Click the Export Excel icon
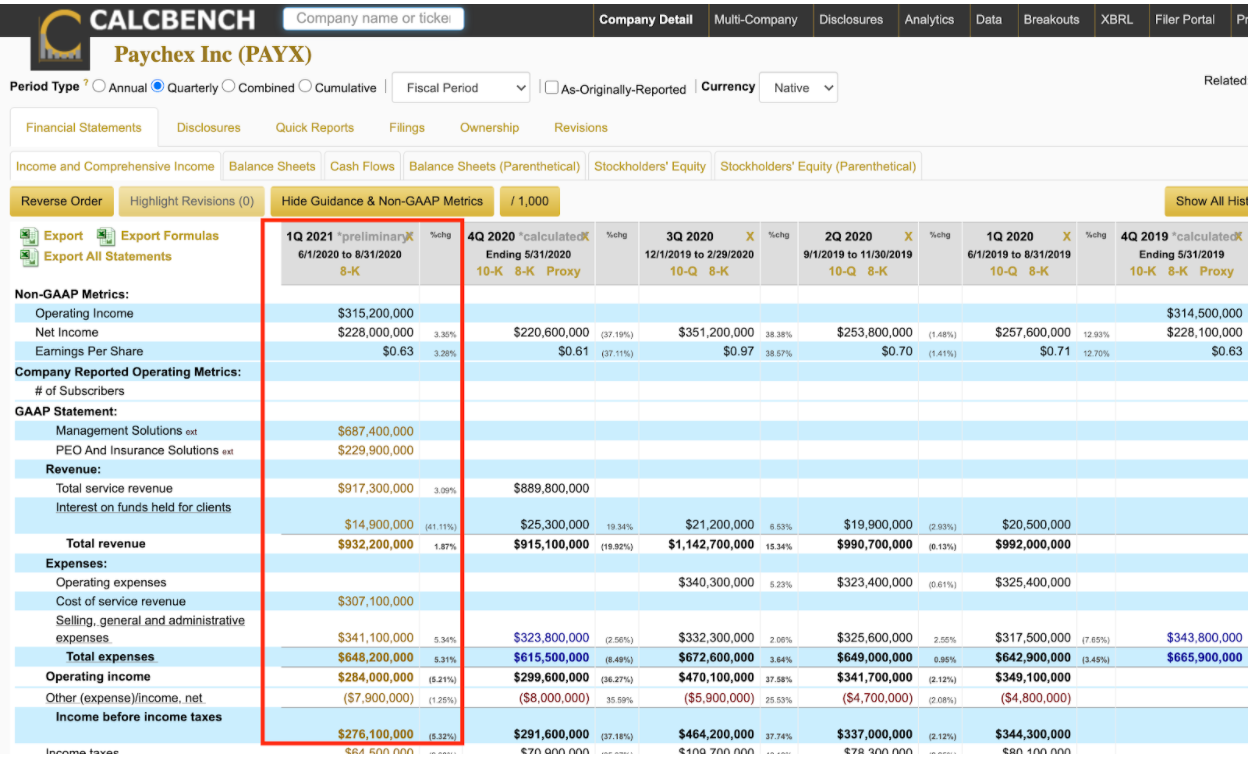 click(28, 236)
